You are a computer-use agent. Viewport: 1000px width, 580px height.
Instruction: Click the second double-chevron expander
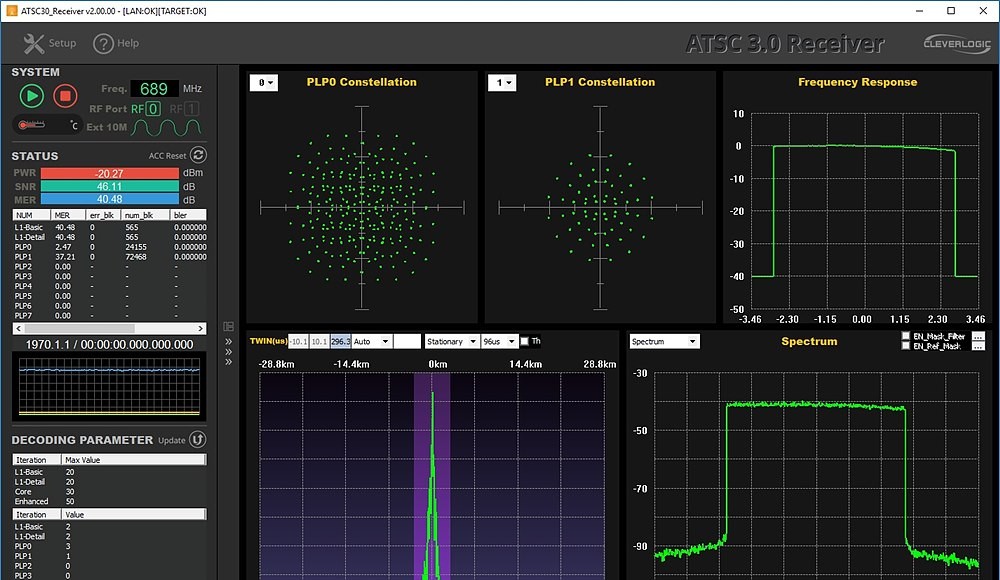tap(228, 352)
